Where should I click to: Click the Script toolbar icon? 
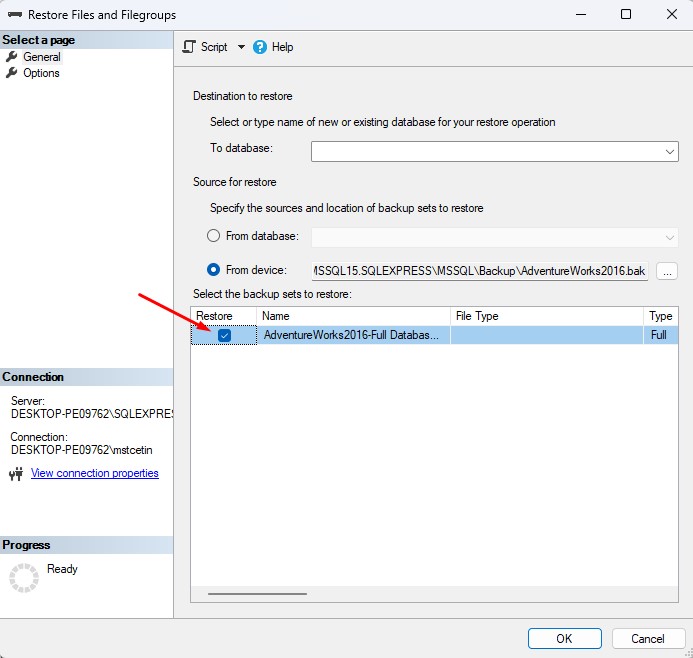pyautogui.click(x=189, y=47)
